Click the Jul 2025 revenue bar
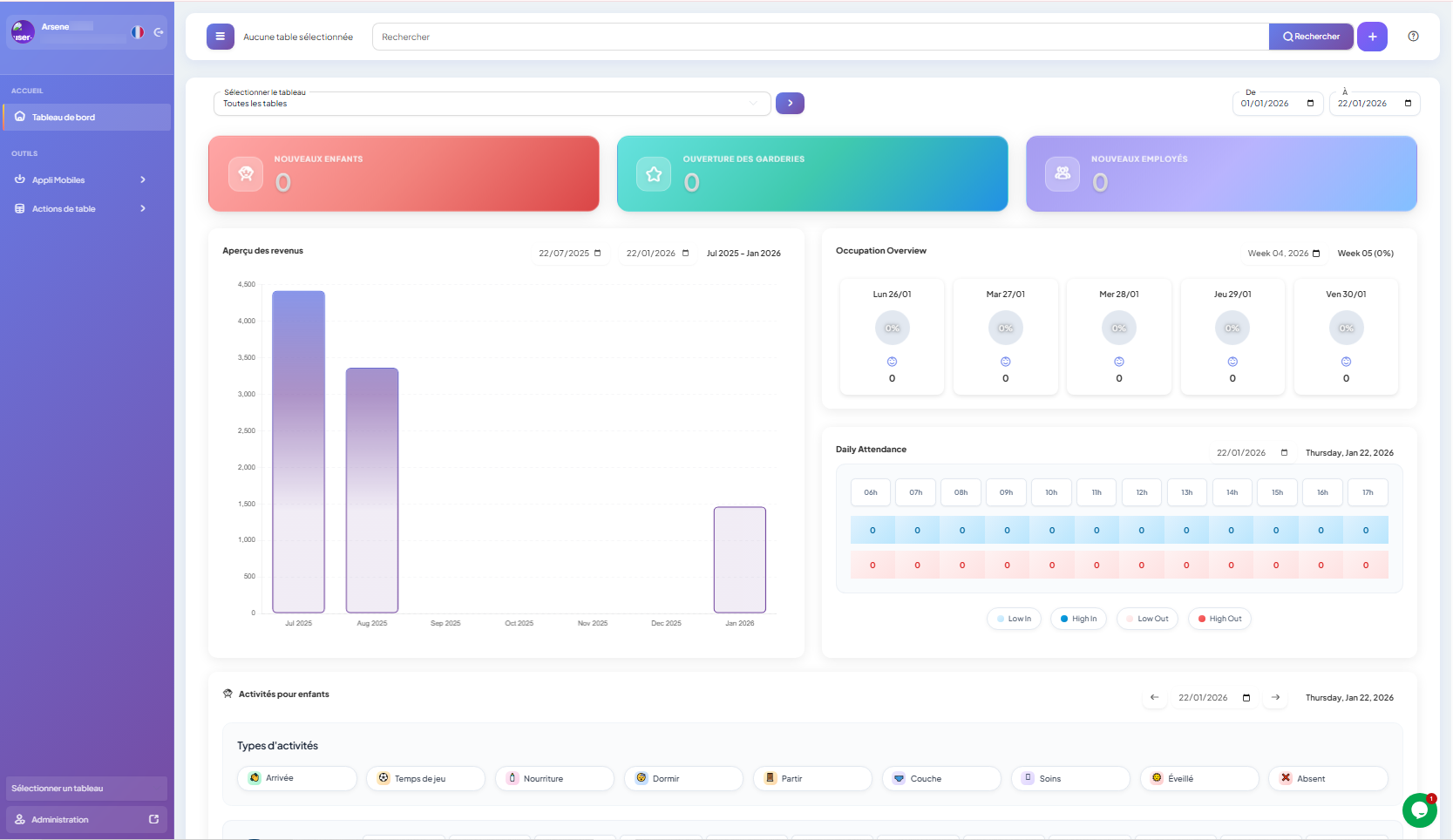This screenshot has width=1453, height=840. point(298,451)
